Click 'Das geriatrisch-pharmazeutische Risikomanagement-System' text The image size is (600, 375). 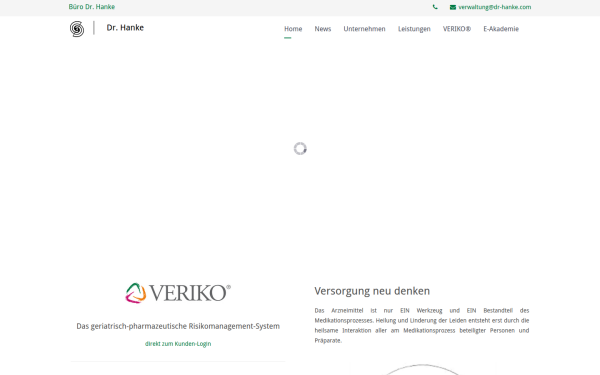[178, 326]
